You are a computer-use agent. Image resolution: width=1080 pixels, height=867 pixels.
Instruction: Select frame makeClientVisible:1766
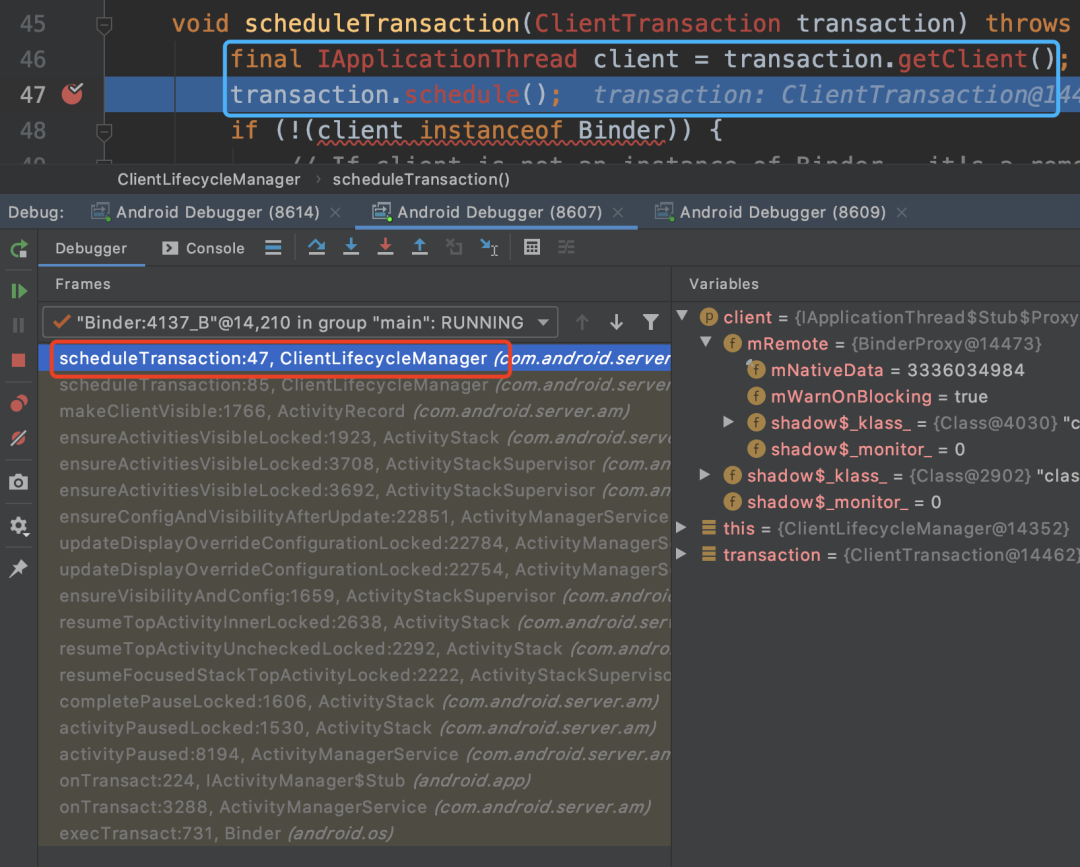(x=355, y=411)
